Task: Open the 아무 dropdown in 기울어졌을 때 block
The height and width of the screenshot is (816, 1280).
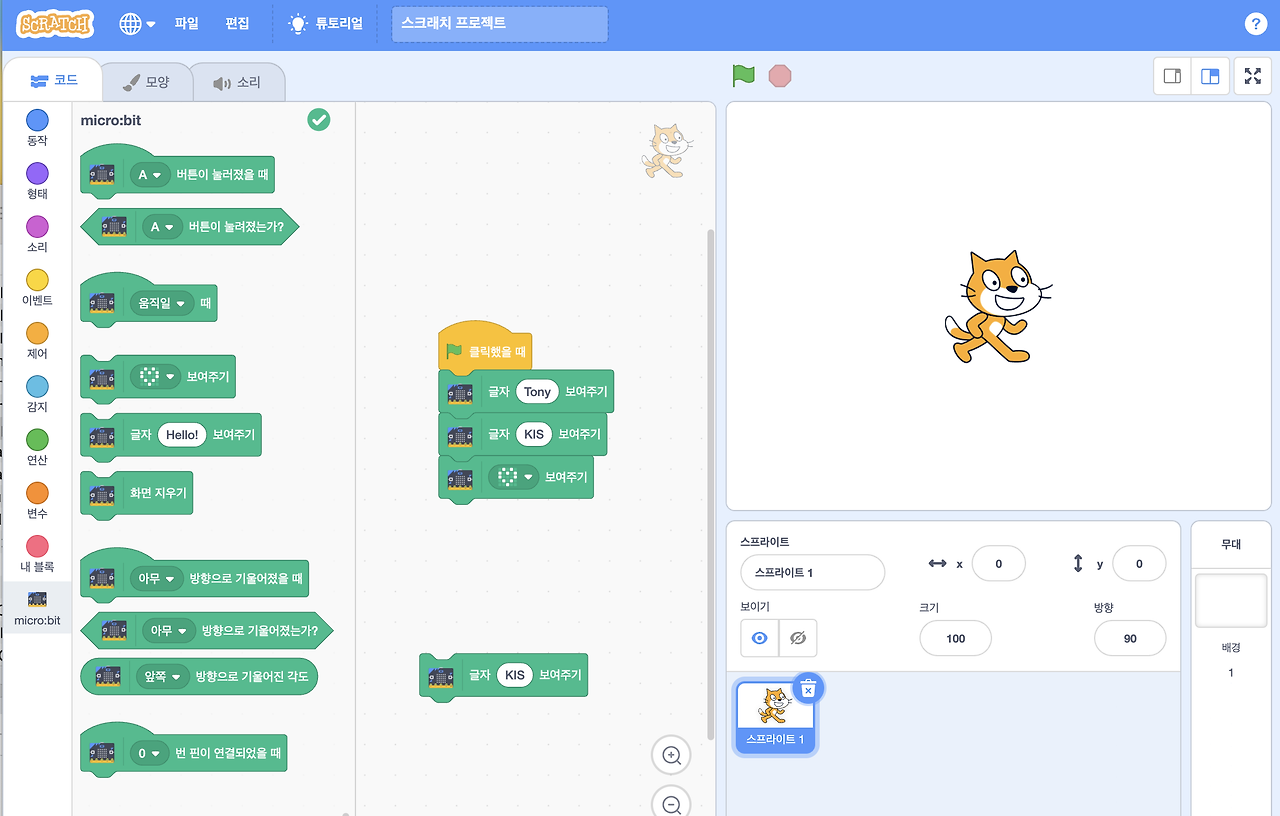Action: tap(156, 578)
